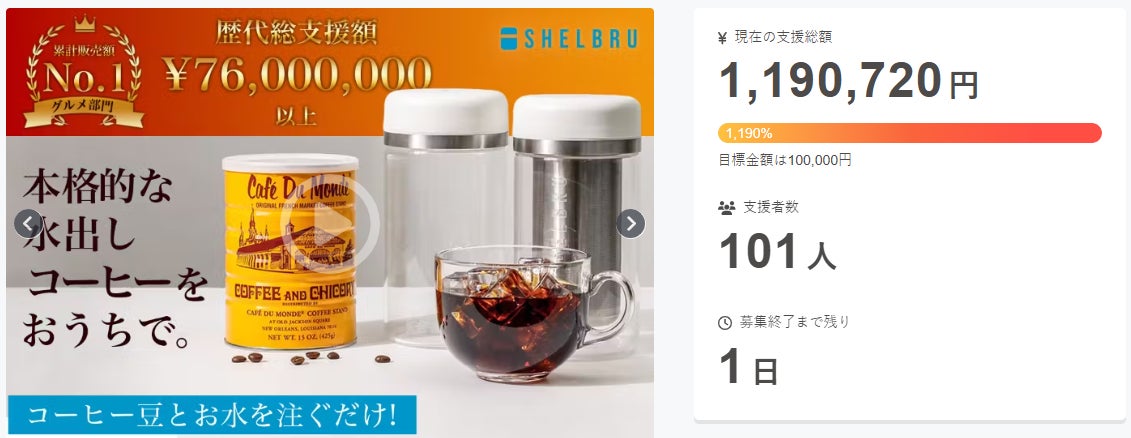Screen dimensions: 1131x438
Task: Click the 1日 remaining days figure
Action: (749, 366)
